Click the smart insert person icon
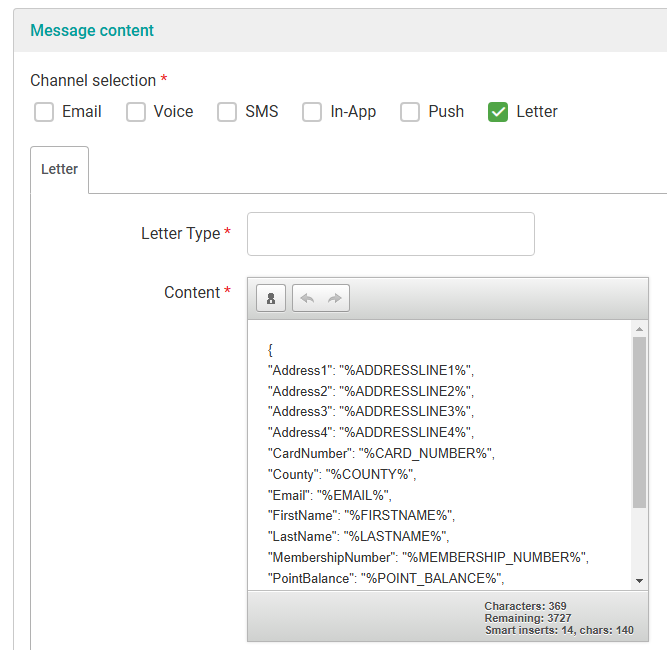This screenshot has height=650, width=667. (271, 298)
